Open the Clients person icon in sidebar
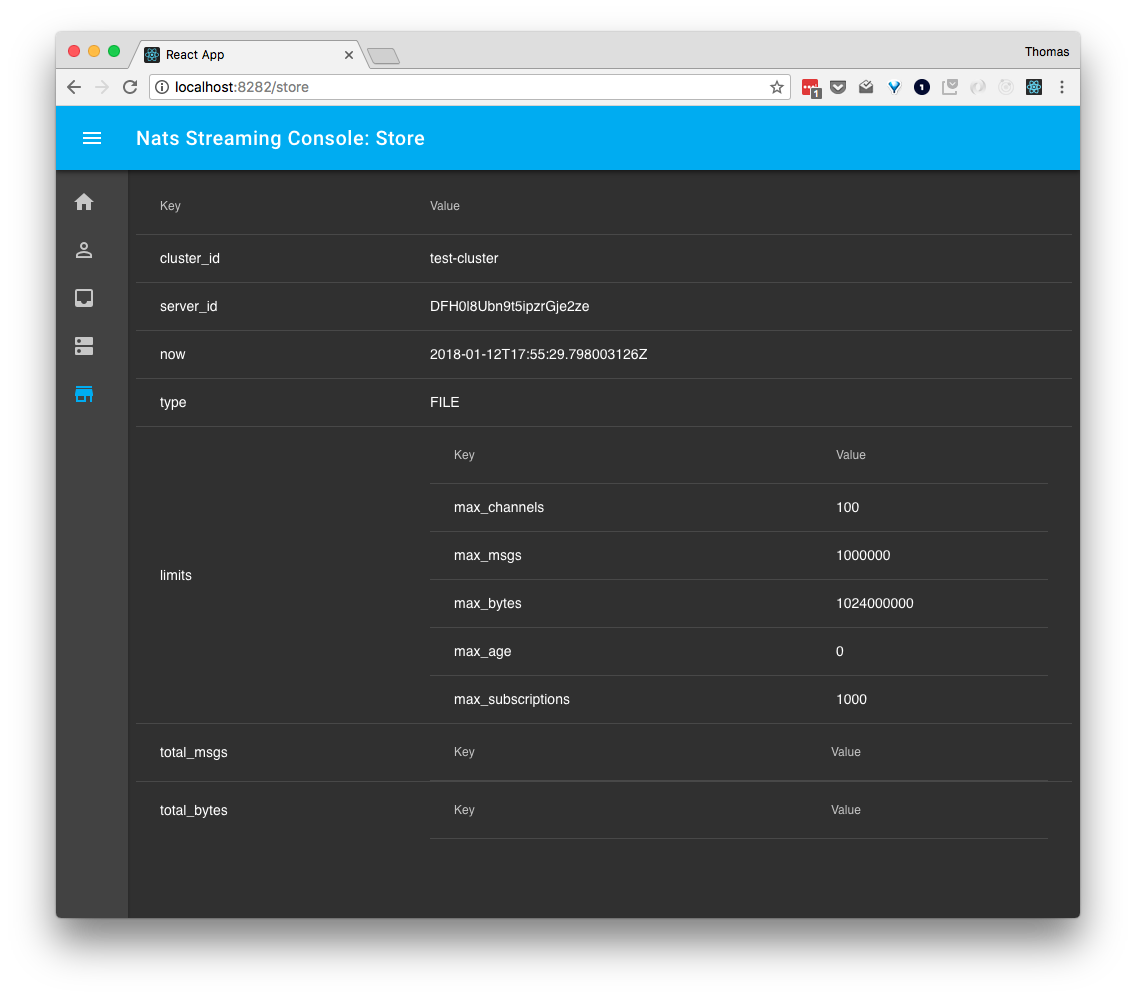The image size is (1136, 998). [x=84, y=250]
